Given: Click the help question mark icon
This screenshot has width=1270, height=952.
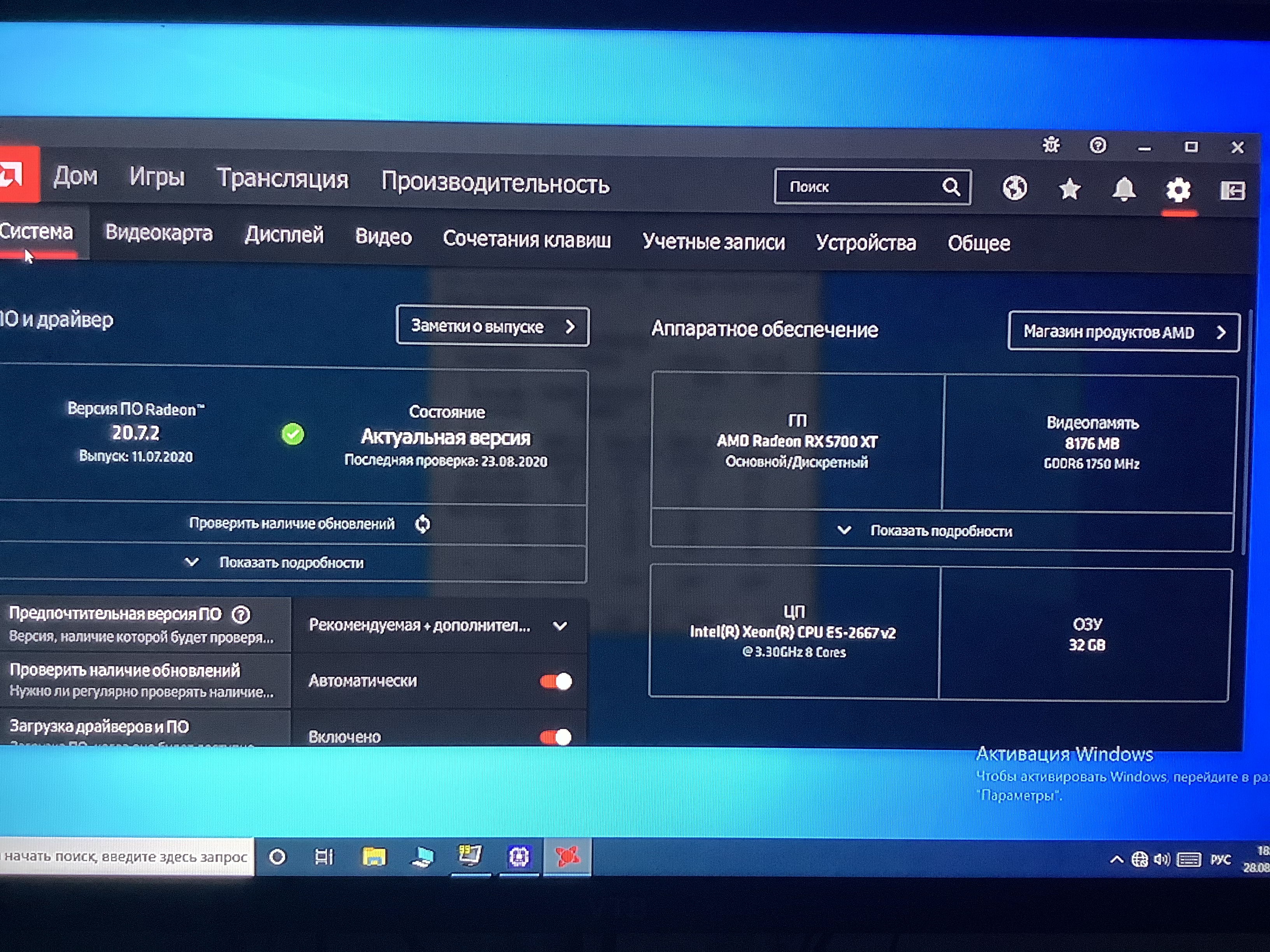Looking at the screenshot, I should 1097,146.
